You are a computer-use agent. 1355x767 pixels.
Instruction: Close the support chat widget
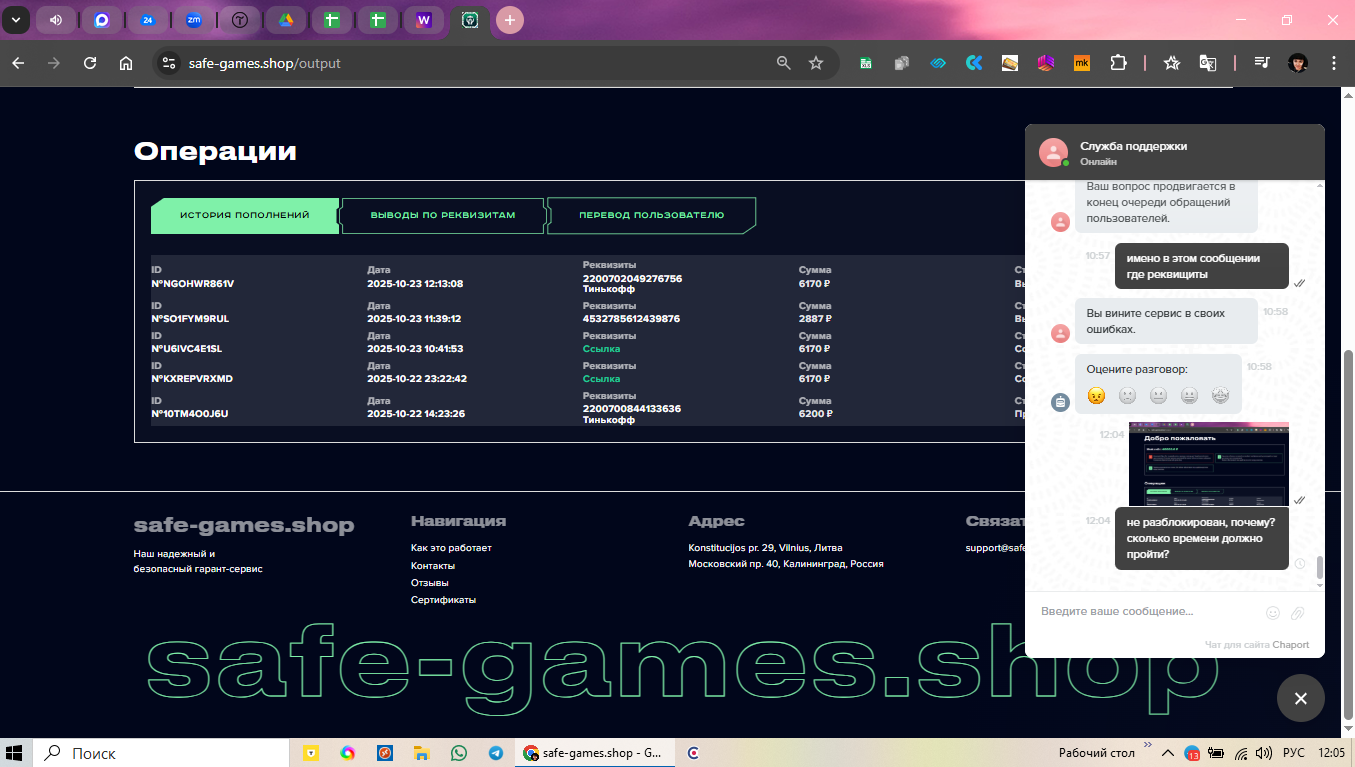tap(1300, 698)
